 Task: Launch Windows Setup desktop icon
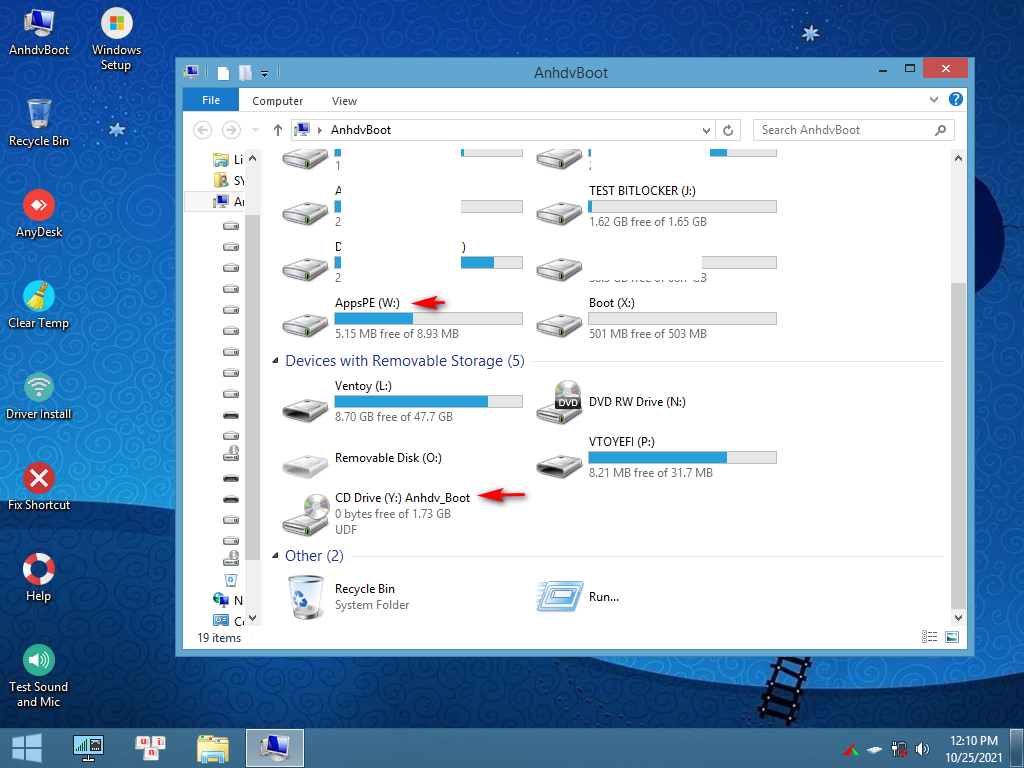click(x=116, y=39)
